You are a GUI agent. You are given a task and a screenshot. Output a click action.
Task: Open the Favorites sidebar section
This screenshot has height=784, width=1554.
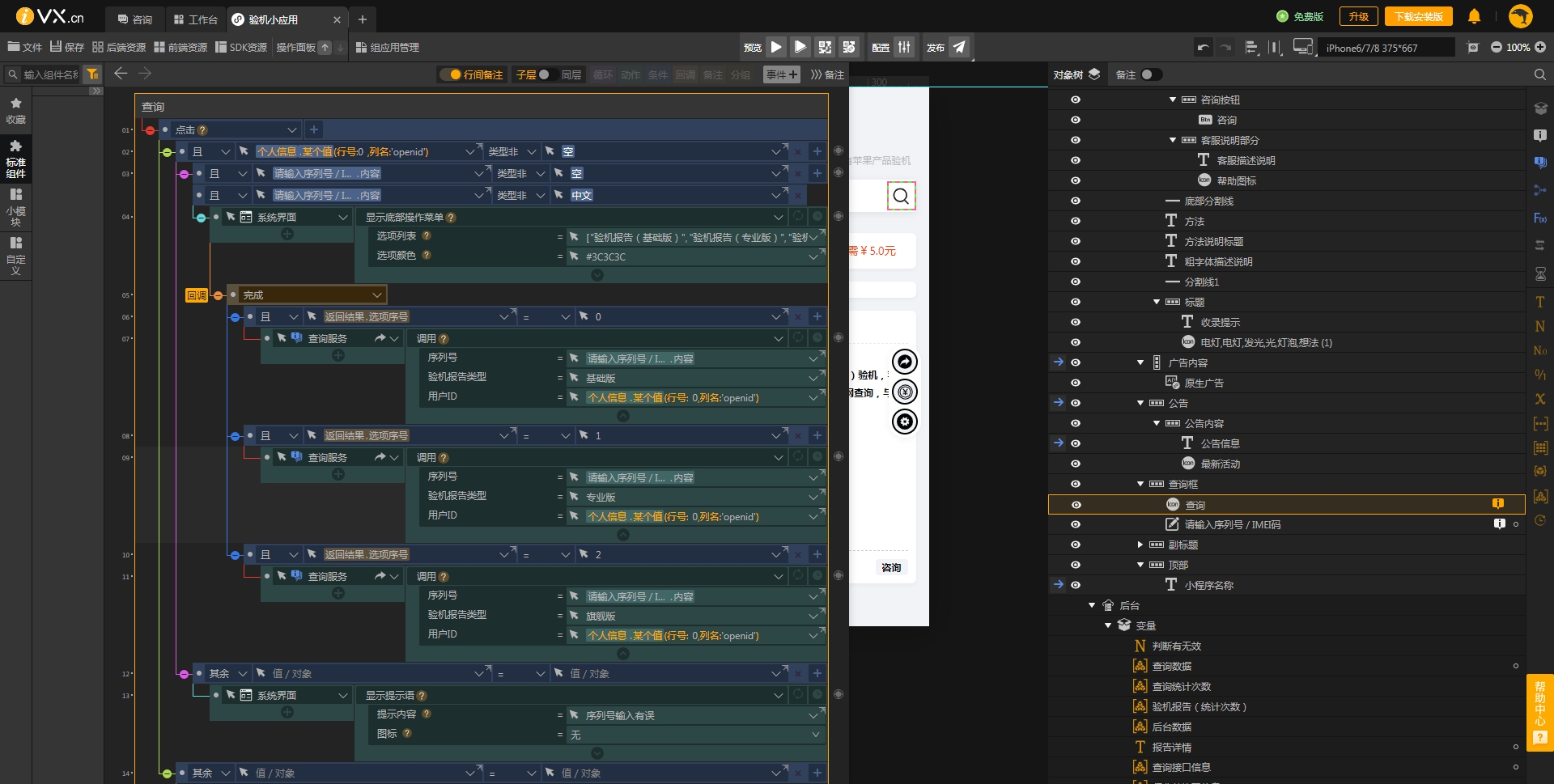[15, 111]
